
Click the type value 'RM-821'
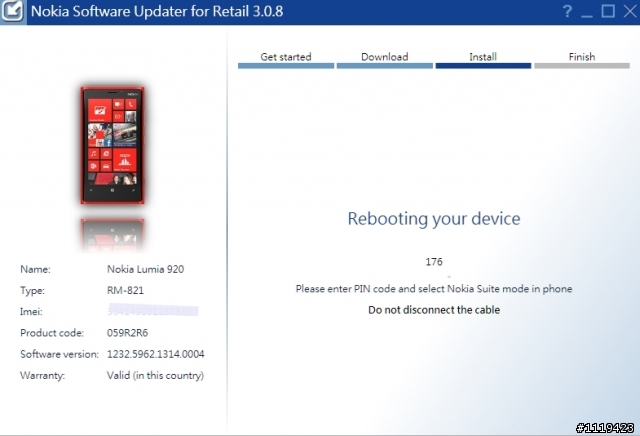coord(125,291)
